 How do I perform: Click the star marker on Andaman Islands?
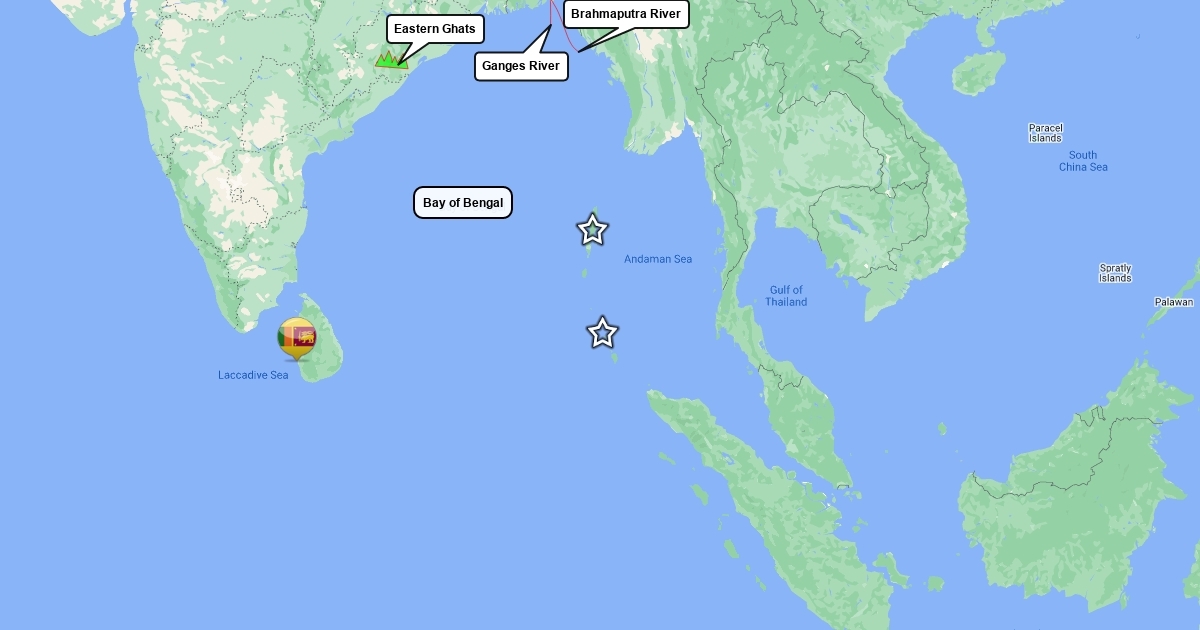592,230
